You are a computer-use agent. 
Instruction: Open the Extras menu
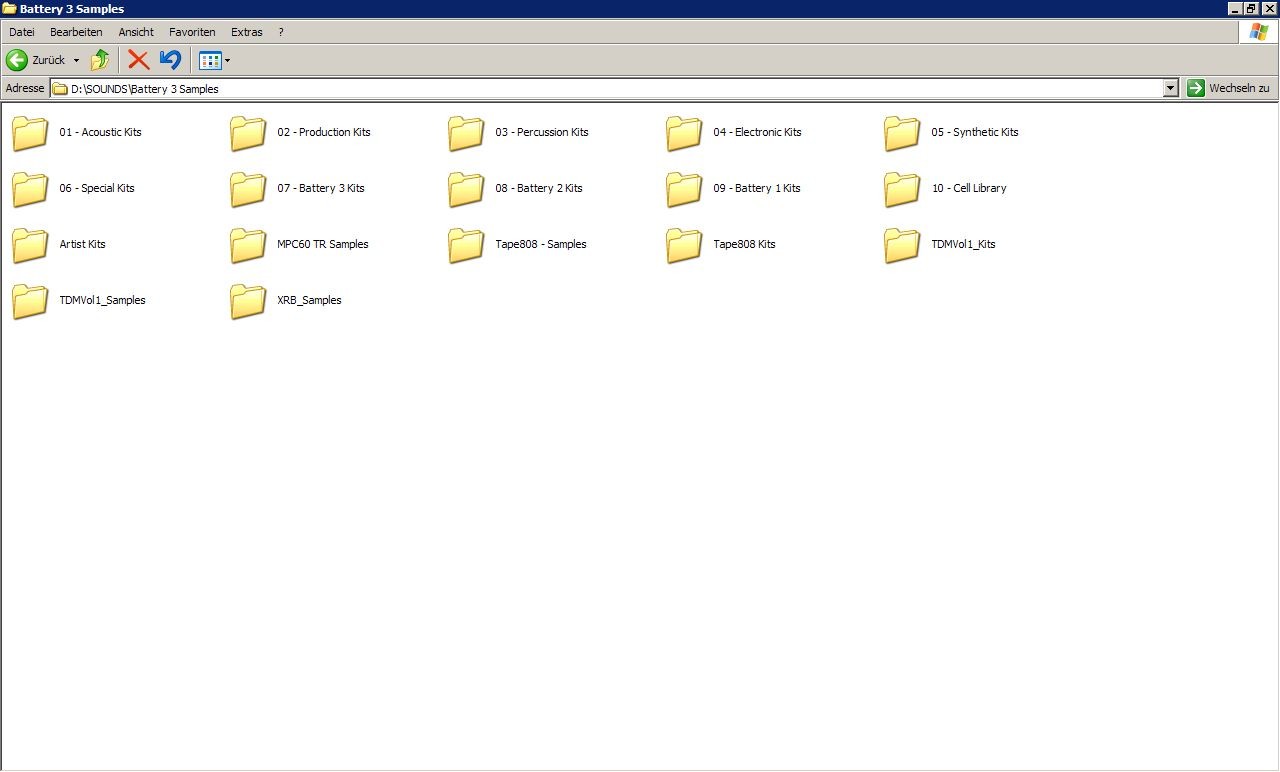pos(246,32)
